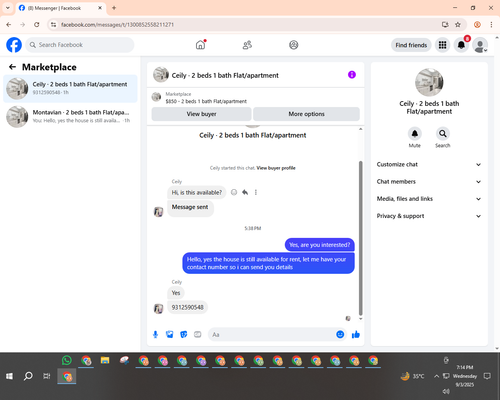Screen dimensions: 500x400
Task: Open more actions for 'Hi, is this available?'
Action: click(x=256, y=192)
